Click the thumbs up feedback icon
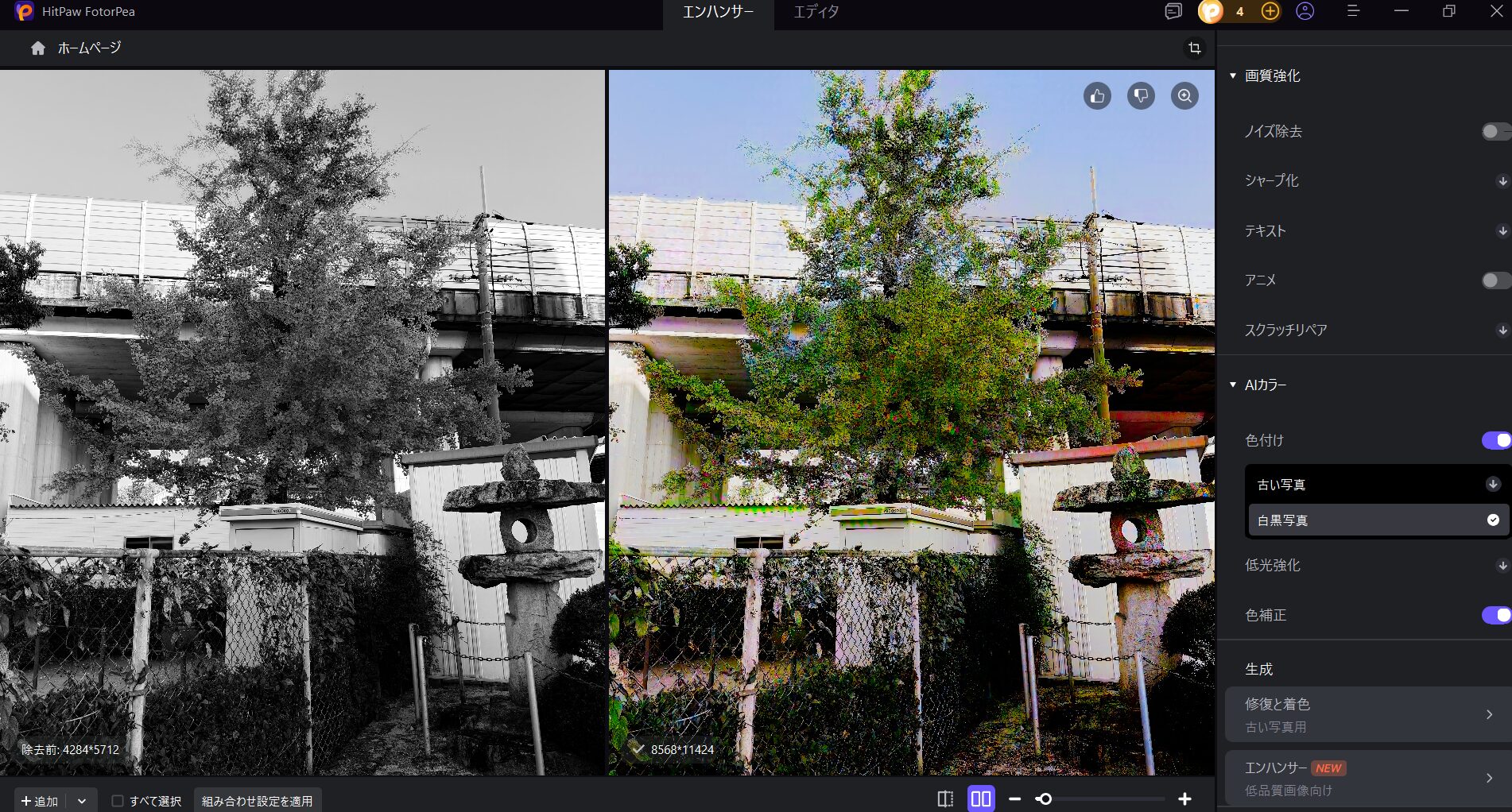 (1097, 96)
